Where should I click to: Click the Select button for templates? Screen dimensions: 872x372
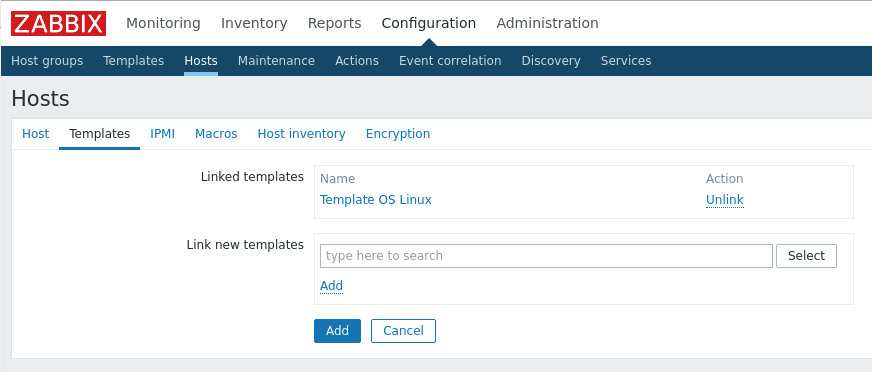point(806,256)
